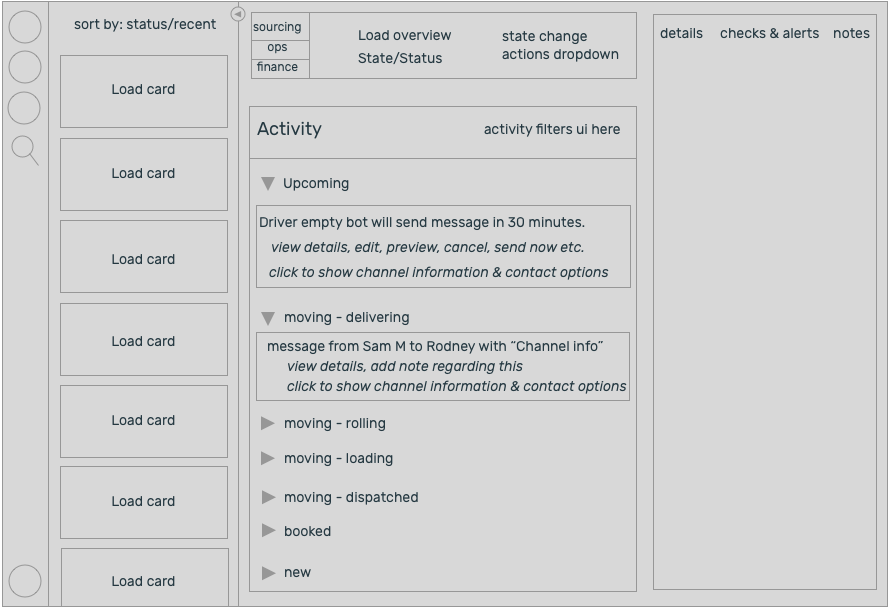
Task: Open activity filters UI
Action: pos(552,129)
